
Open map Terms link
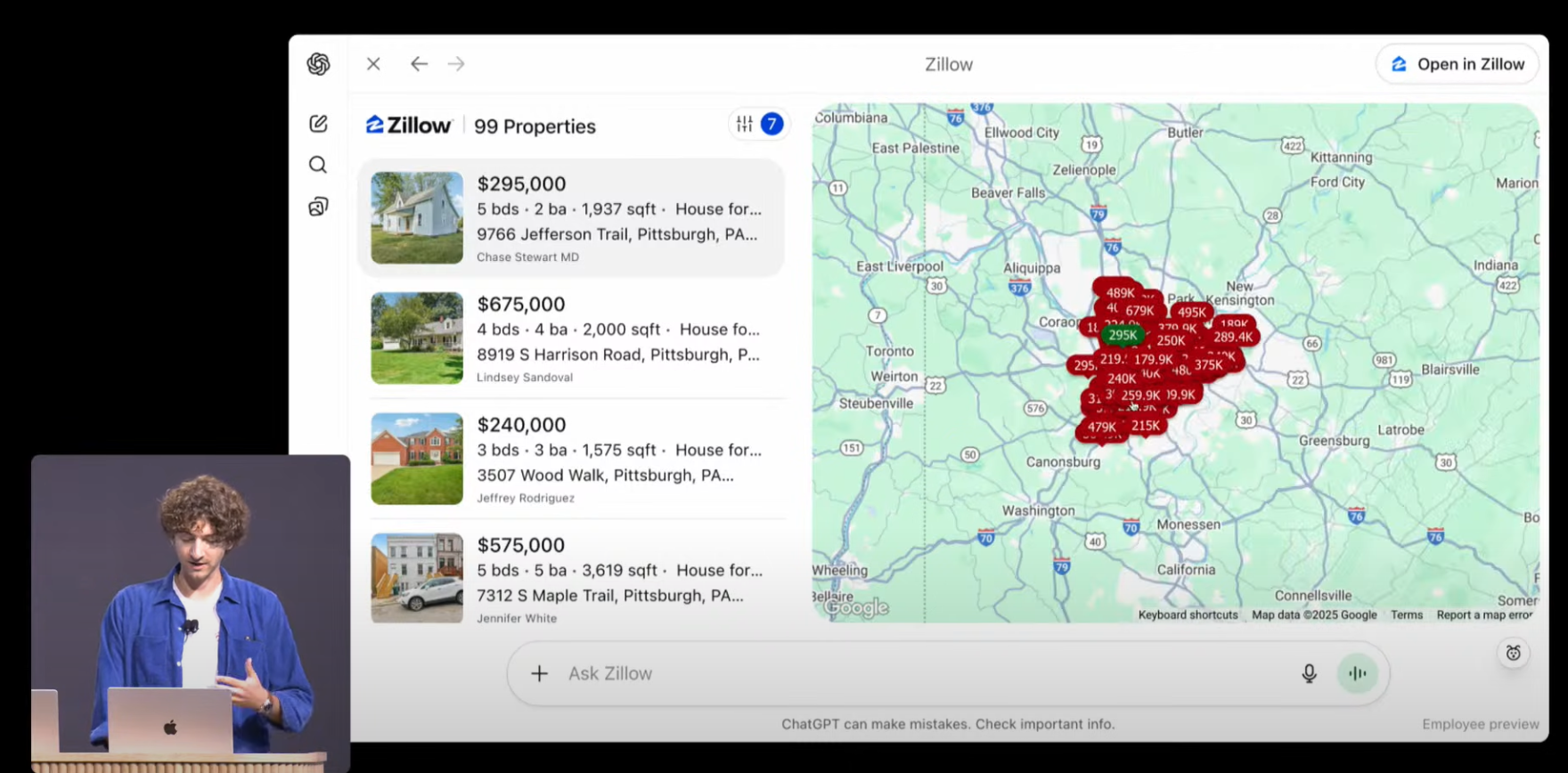coord(1407,615)
